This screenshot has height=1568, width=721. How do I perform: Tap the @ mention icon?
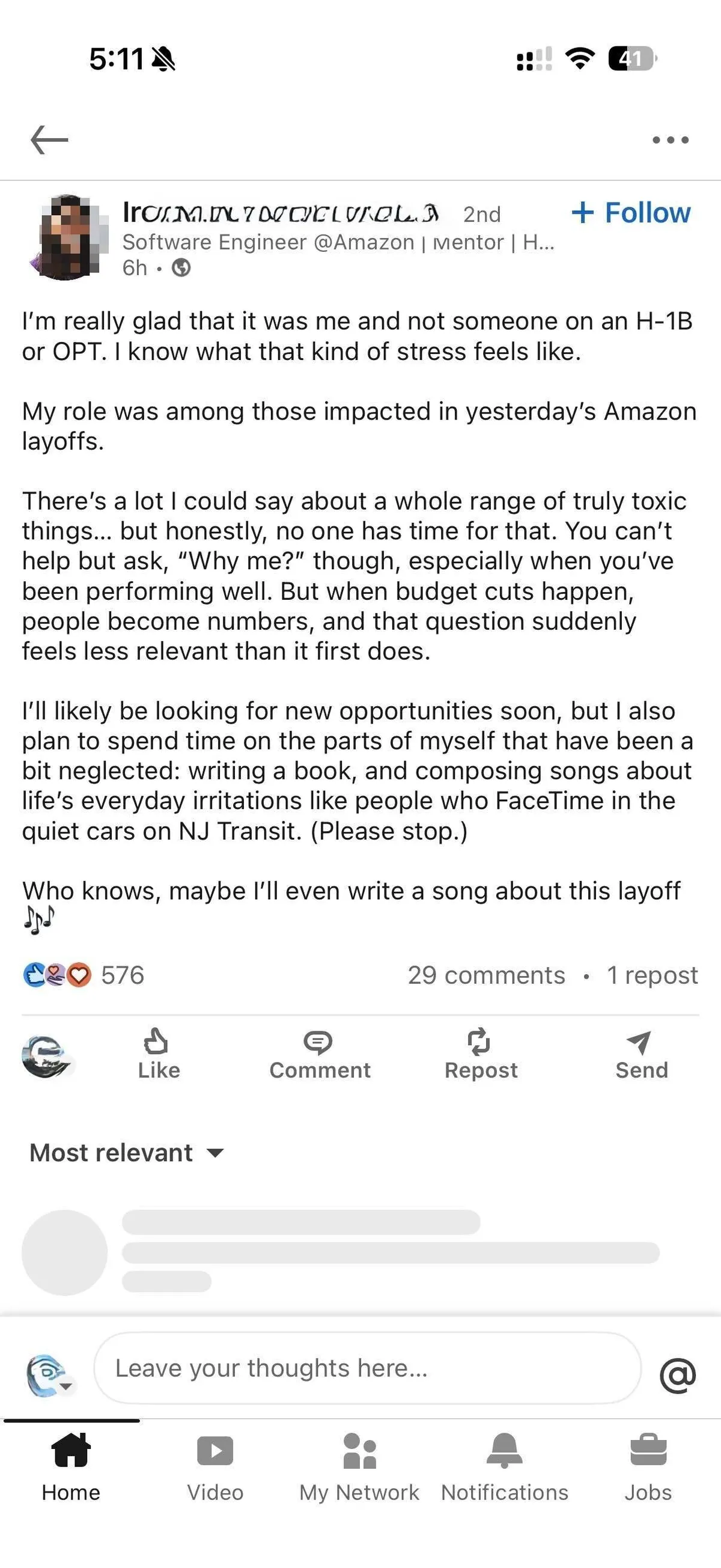click(x=677, y=1375)
